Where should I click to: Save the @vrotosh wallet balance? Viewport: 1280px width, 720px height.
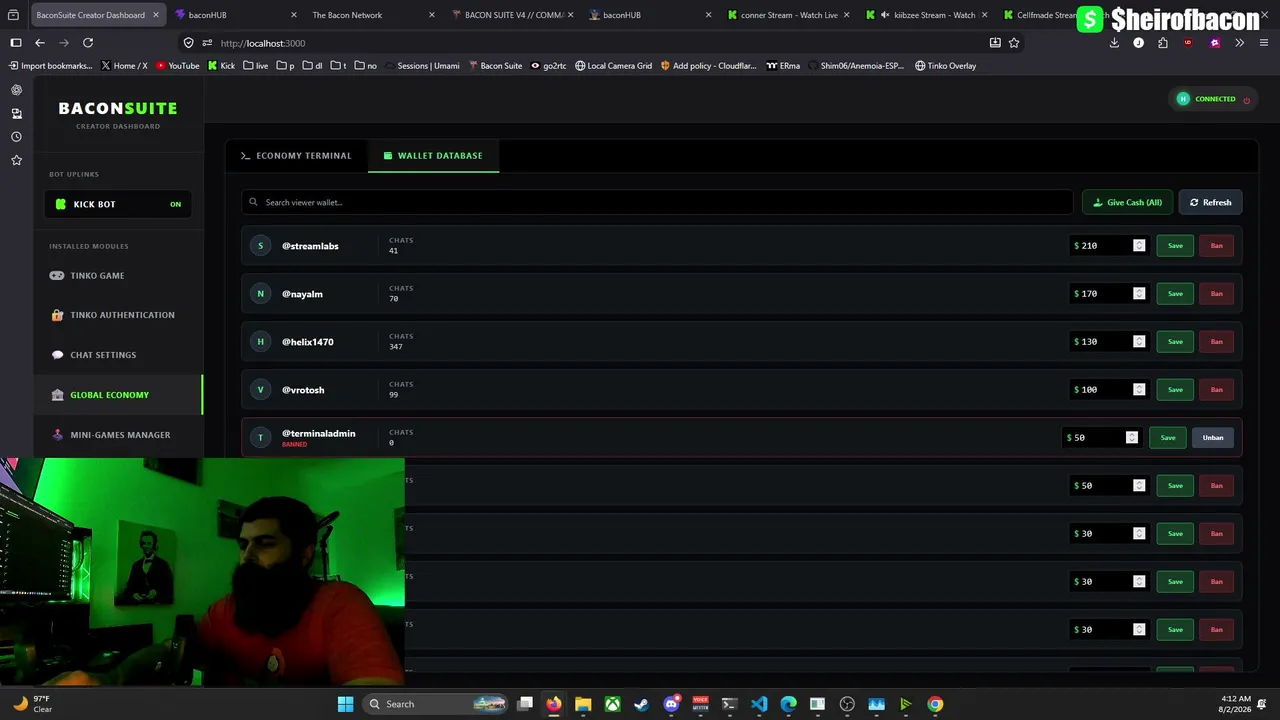1175,390
